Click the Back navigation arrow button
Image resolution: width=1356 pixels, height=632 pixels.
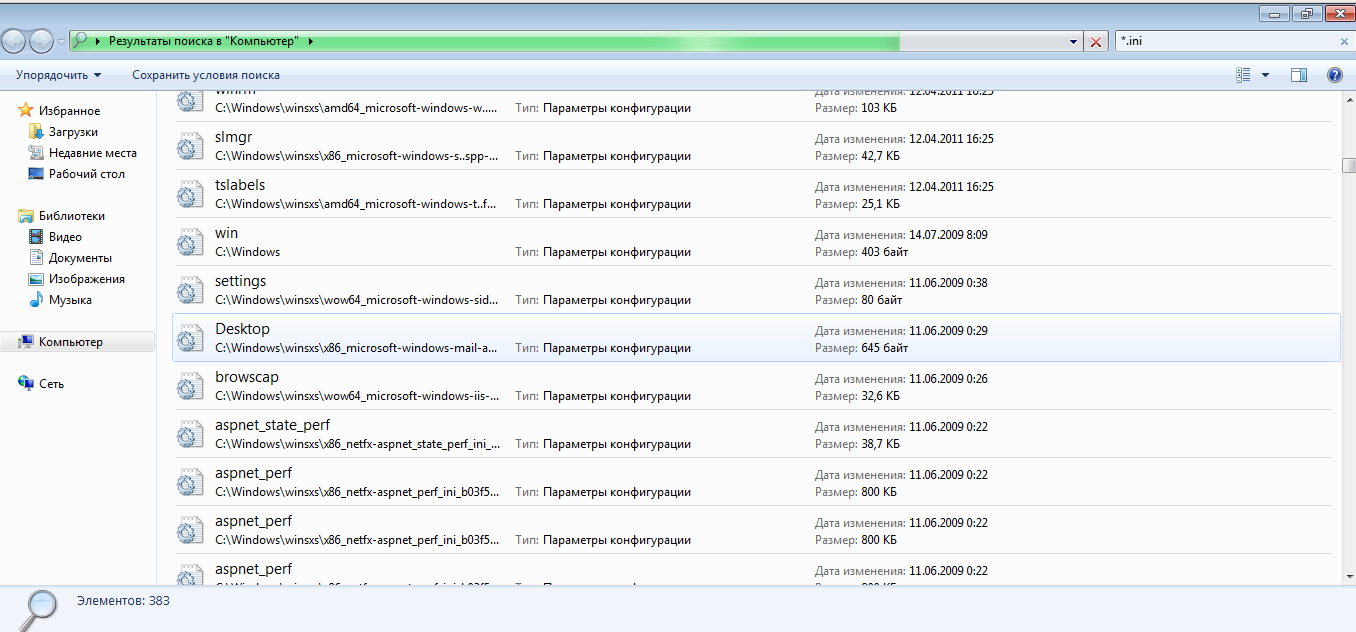14,41
